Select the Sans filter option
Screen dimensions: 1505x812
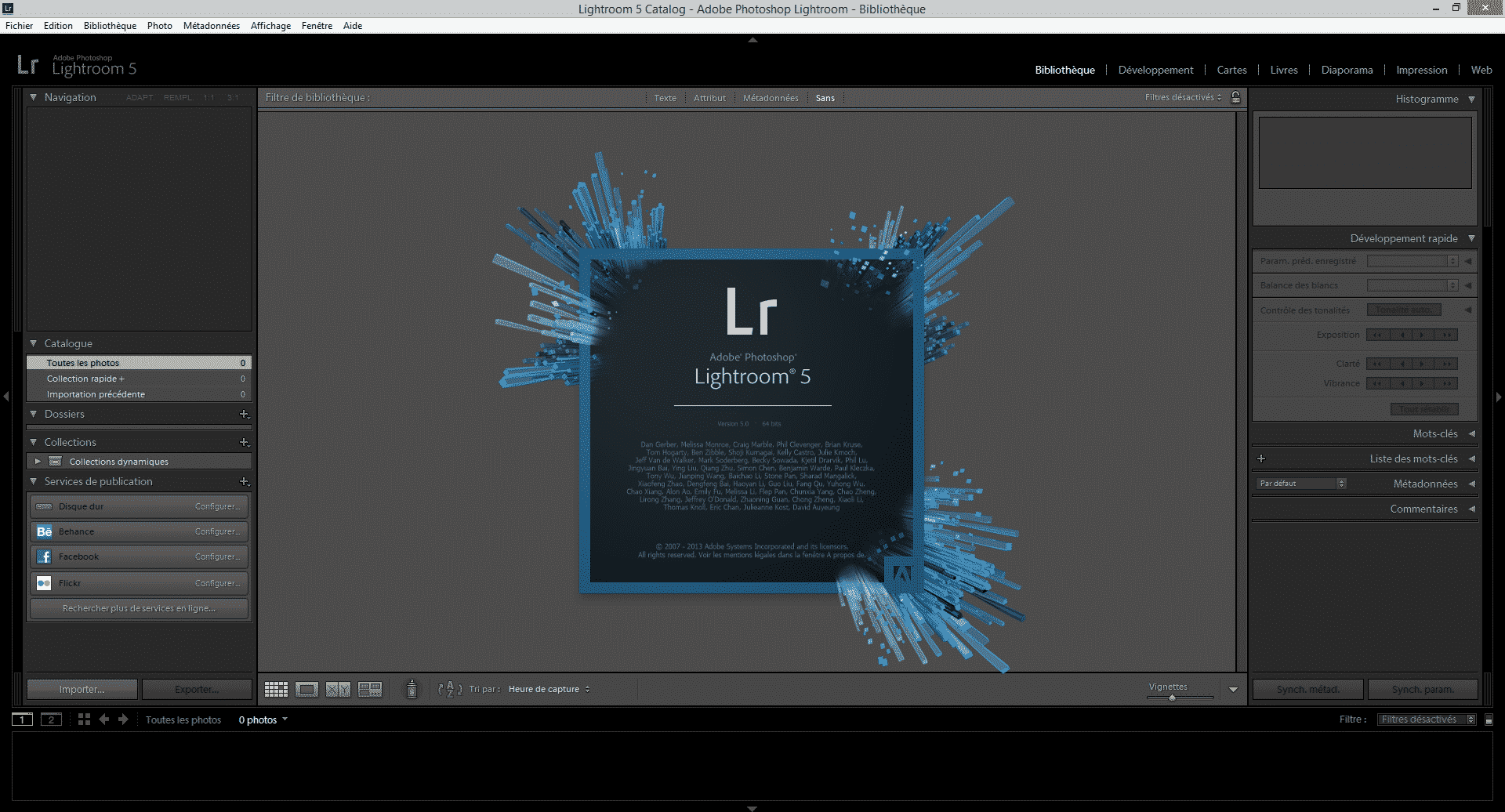coord(825,98)
